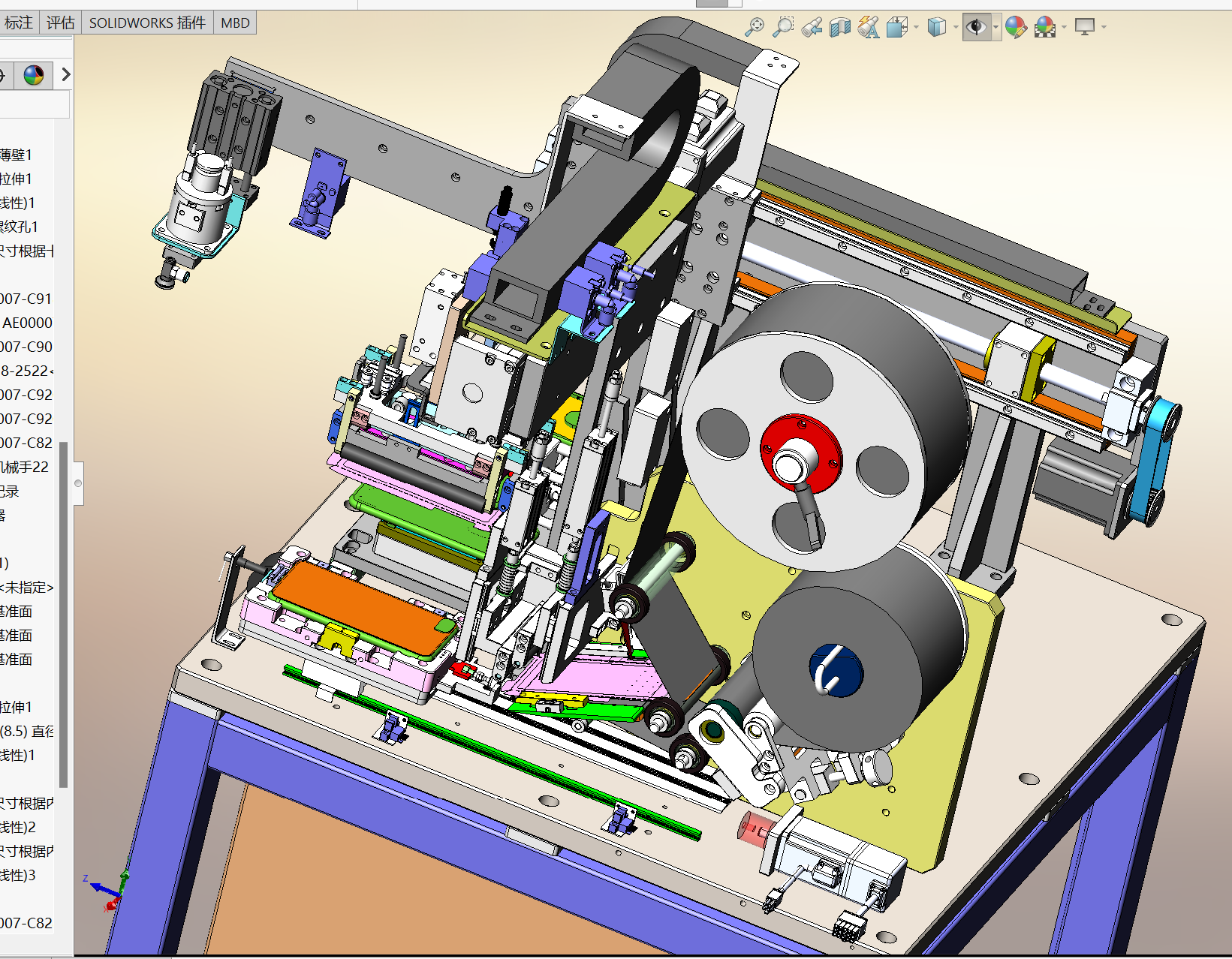
Task: Click View Settings monitor icon
Action: coord(1085,28)
